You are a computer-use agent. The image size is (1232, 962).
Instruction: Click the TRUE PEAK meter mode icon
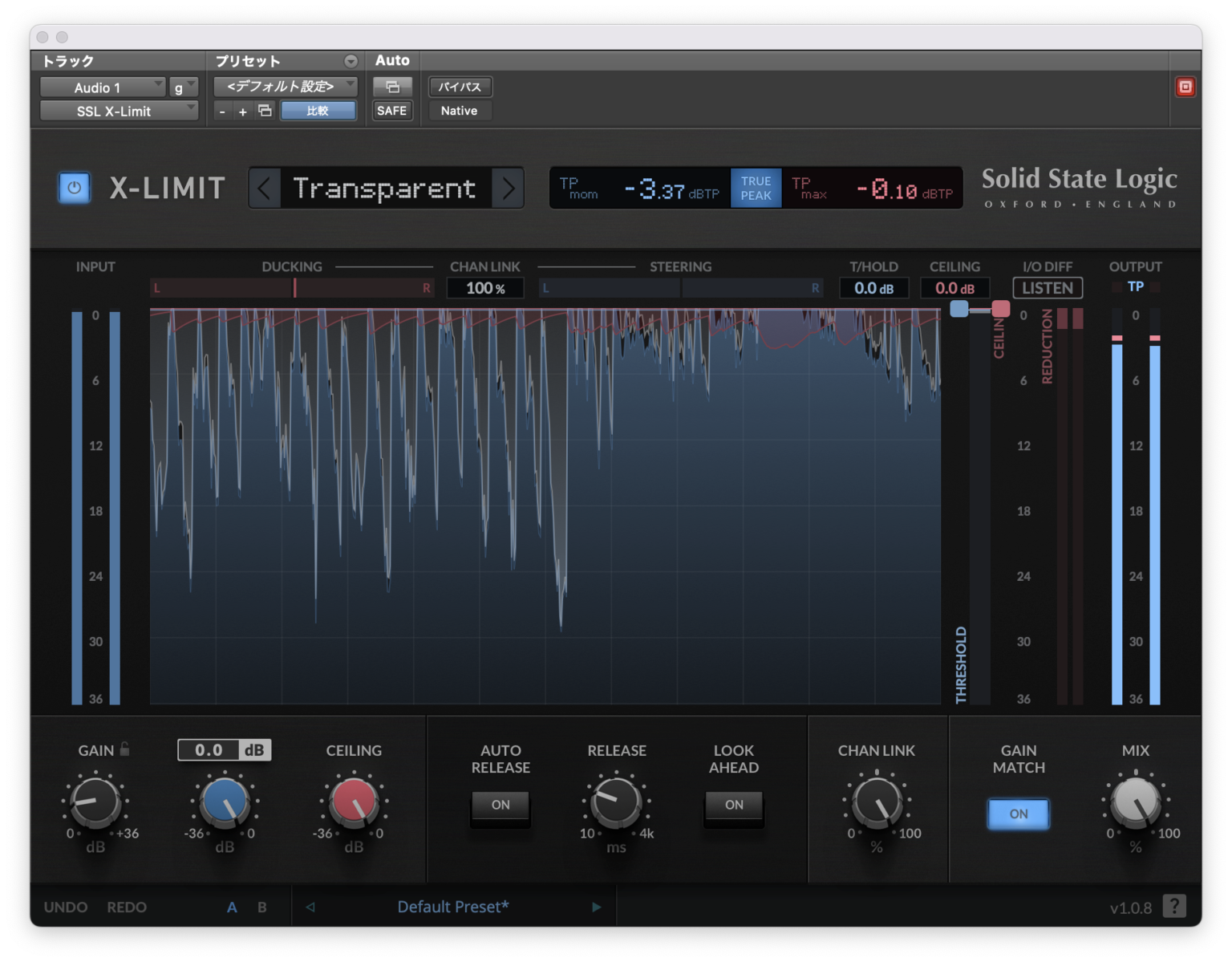[755, 187]
